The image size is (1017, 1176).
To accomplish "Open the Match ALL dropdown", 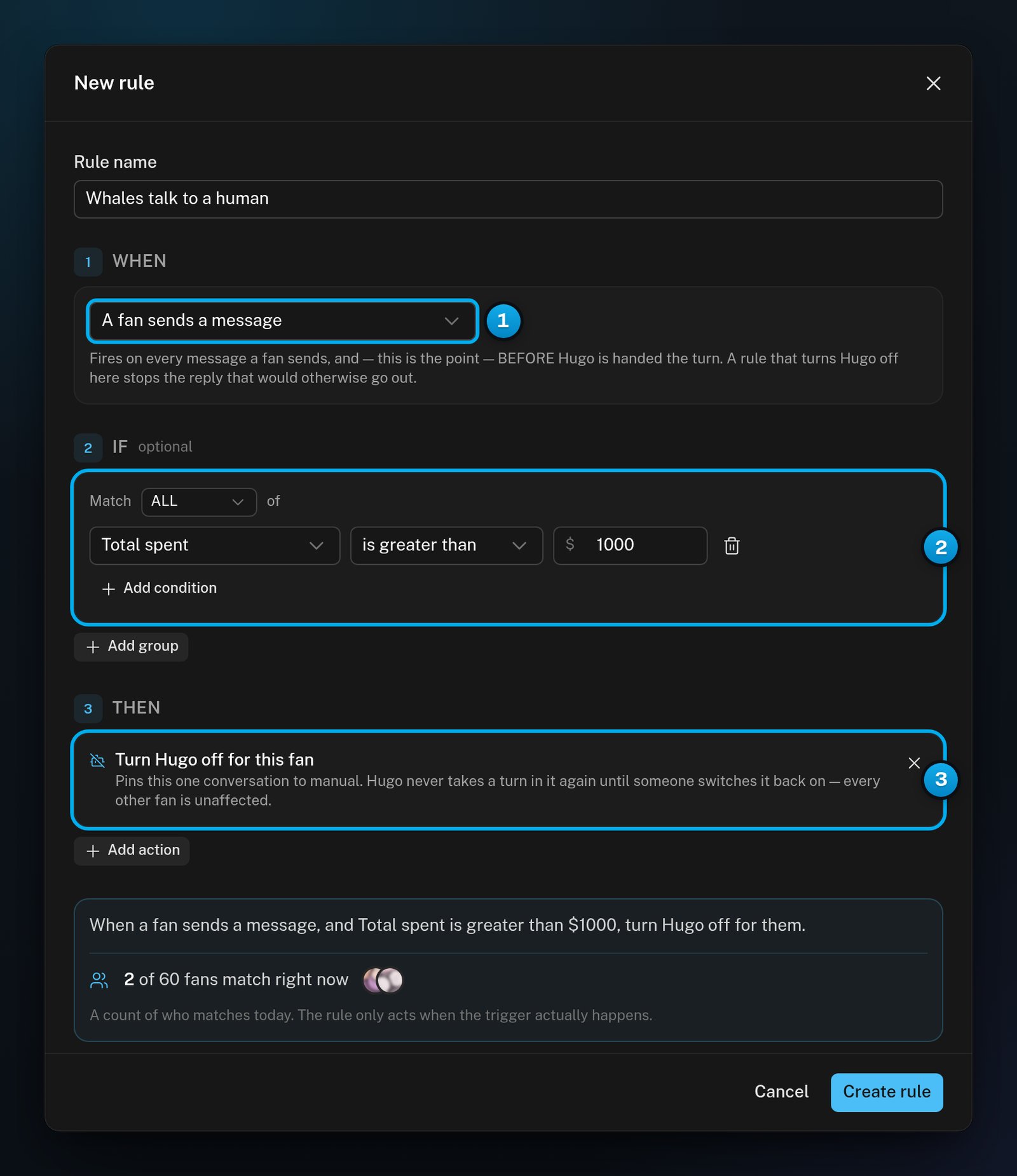I will point(199,502).
